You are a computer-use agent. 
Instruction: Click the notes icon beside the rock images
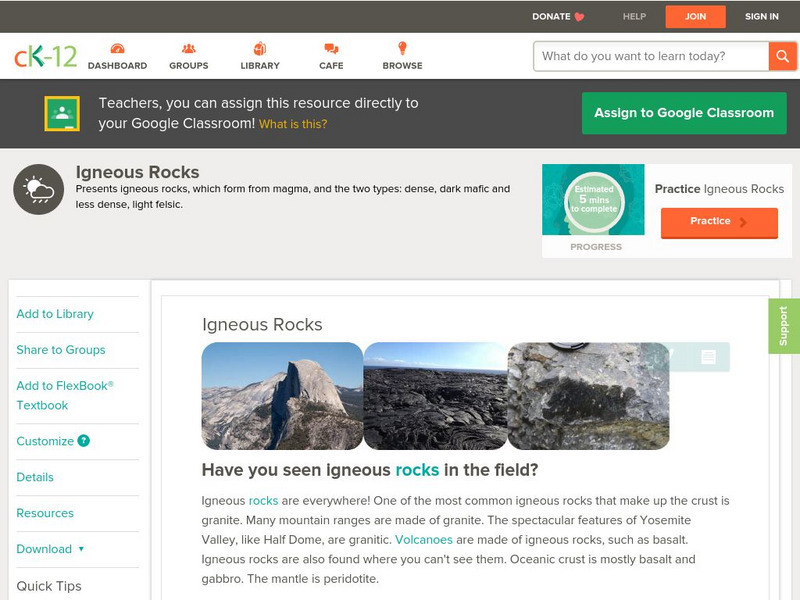(x=708, y=357)
